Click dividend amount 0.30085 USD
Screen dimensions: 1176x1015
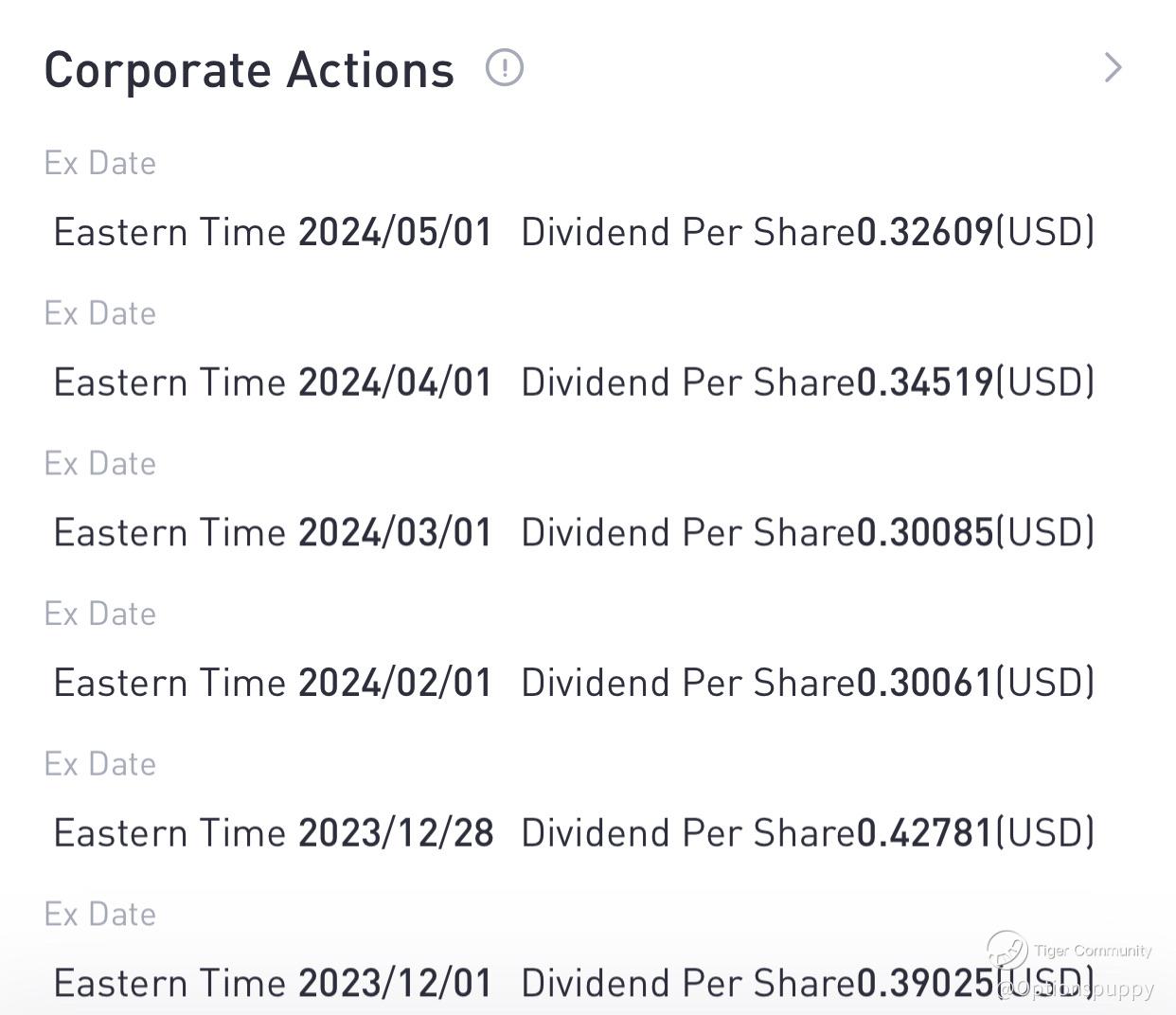(975, 532)
